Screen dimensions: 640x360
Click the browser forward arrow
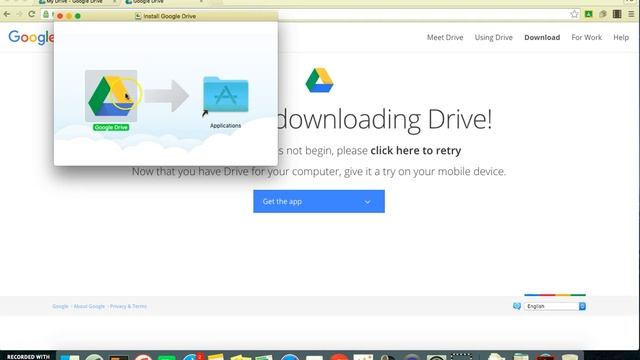19,14
